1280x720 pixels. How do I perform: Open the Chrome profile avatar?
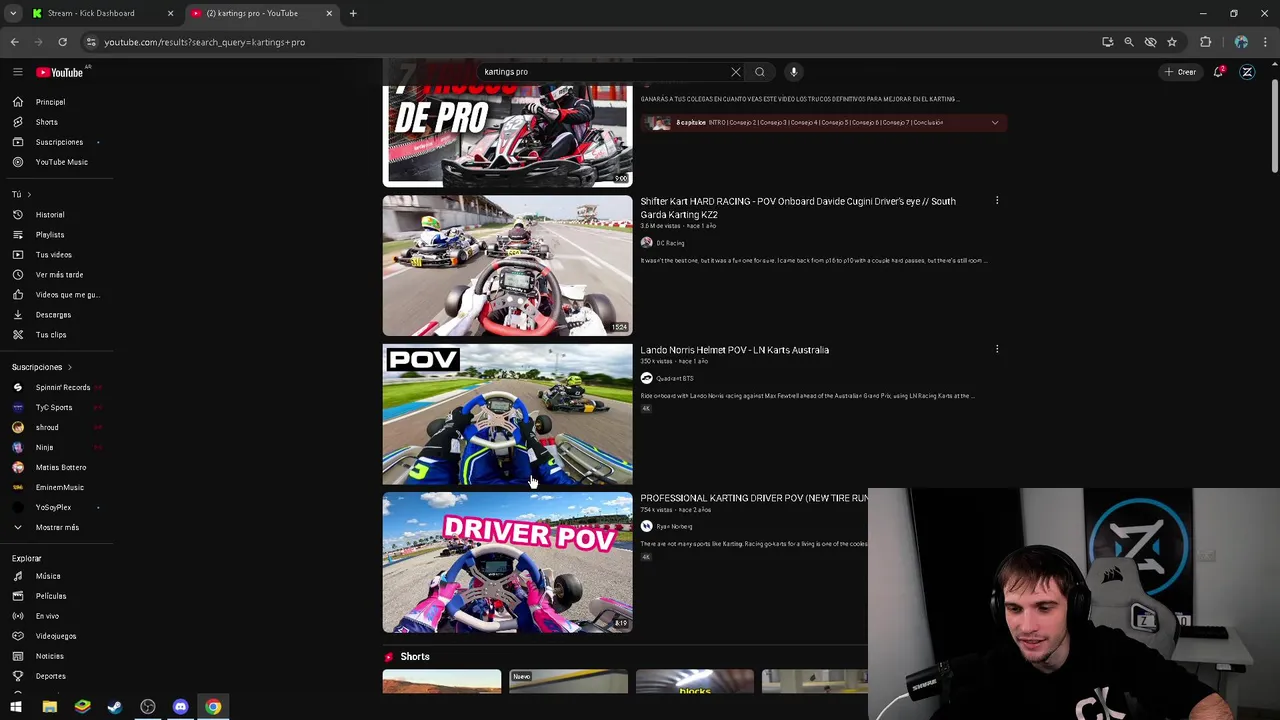pos(1241,42)
